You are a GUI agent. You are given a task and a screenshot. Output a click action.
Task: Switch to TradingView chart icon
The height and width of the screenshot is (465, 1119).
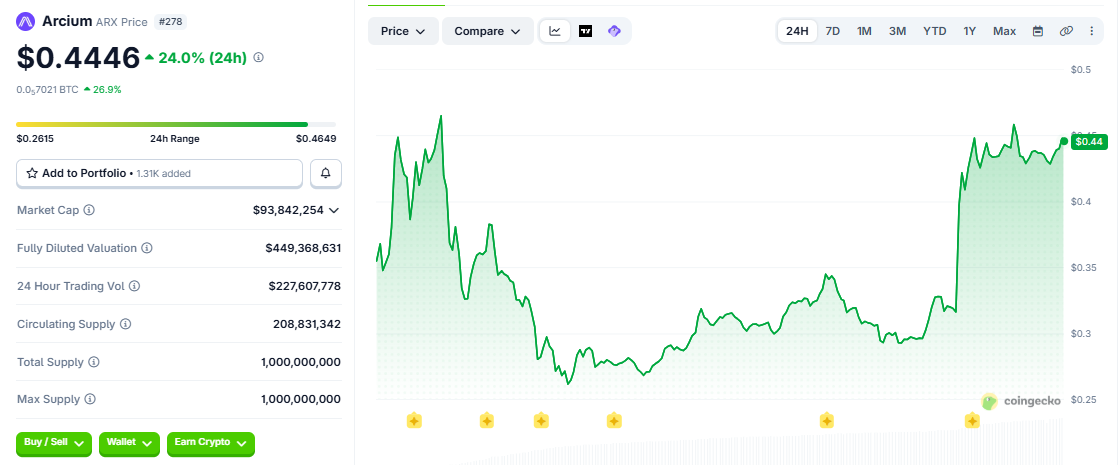585,31
